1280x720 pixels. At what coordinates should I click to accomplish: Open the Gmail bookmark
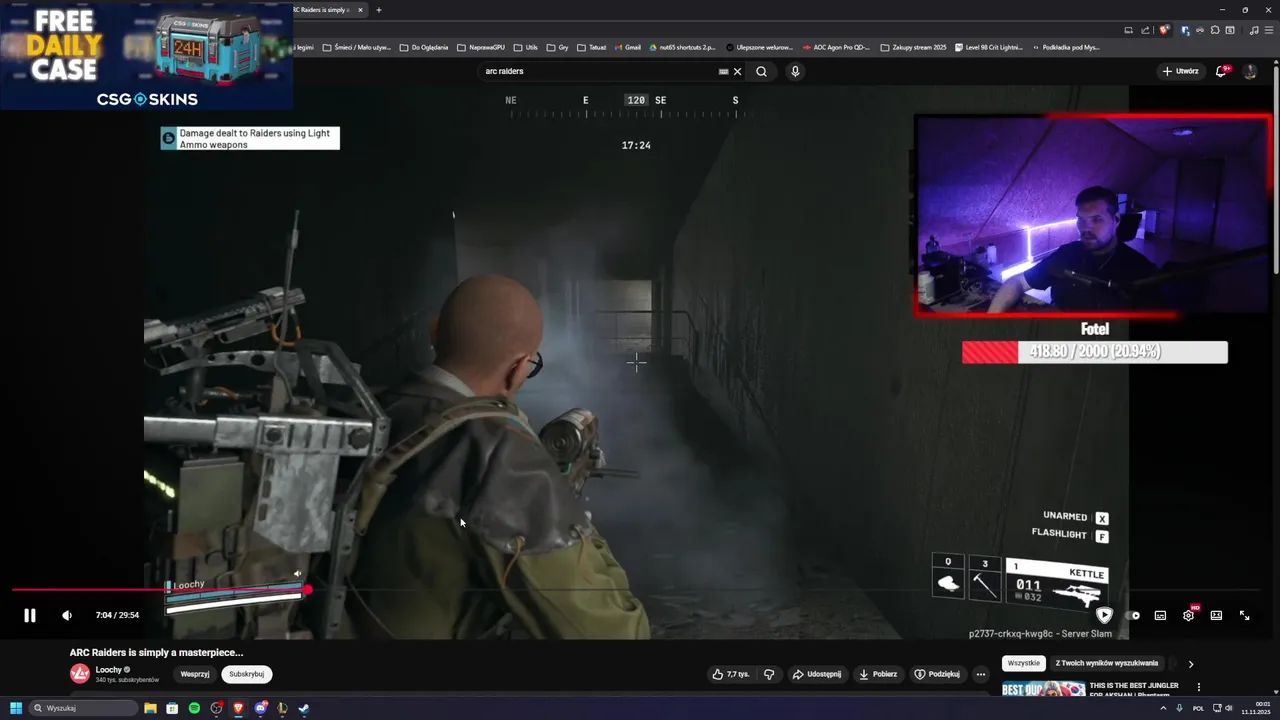pyautogui.click(x=628, y=47)
